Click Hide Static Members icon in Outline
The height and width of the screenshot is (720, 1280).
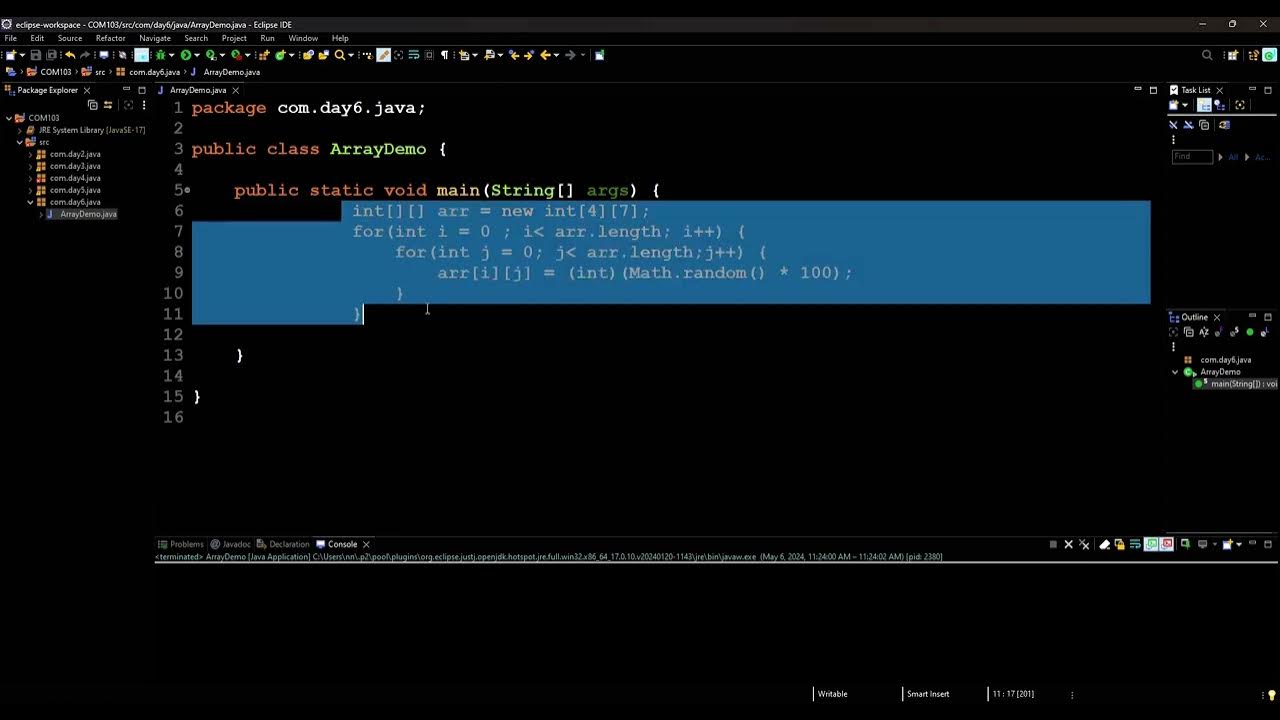tap(1234, 332)
